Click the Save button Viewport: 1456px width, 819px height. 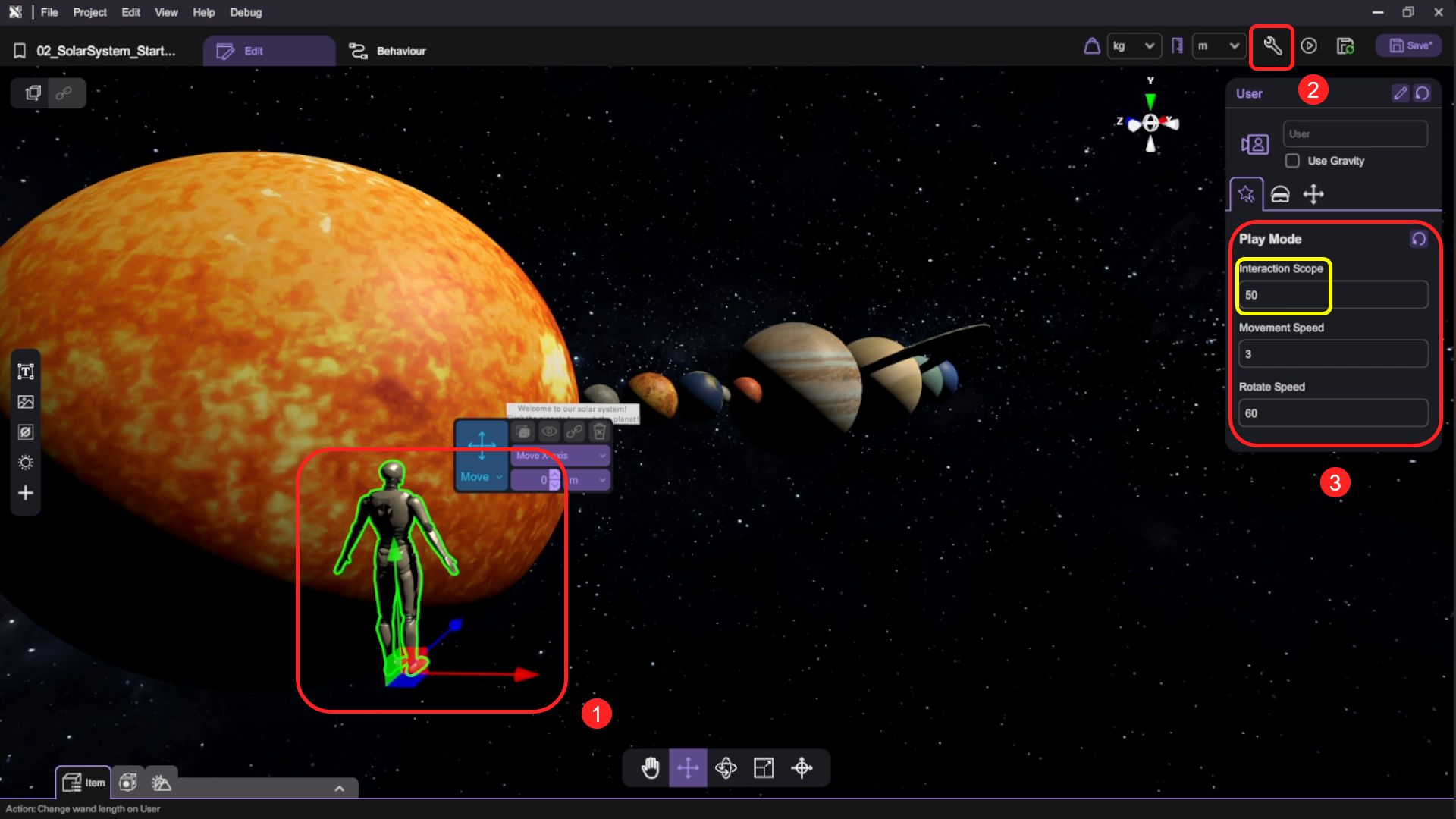[x=1410, y=46]
